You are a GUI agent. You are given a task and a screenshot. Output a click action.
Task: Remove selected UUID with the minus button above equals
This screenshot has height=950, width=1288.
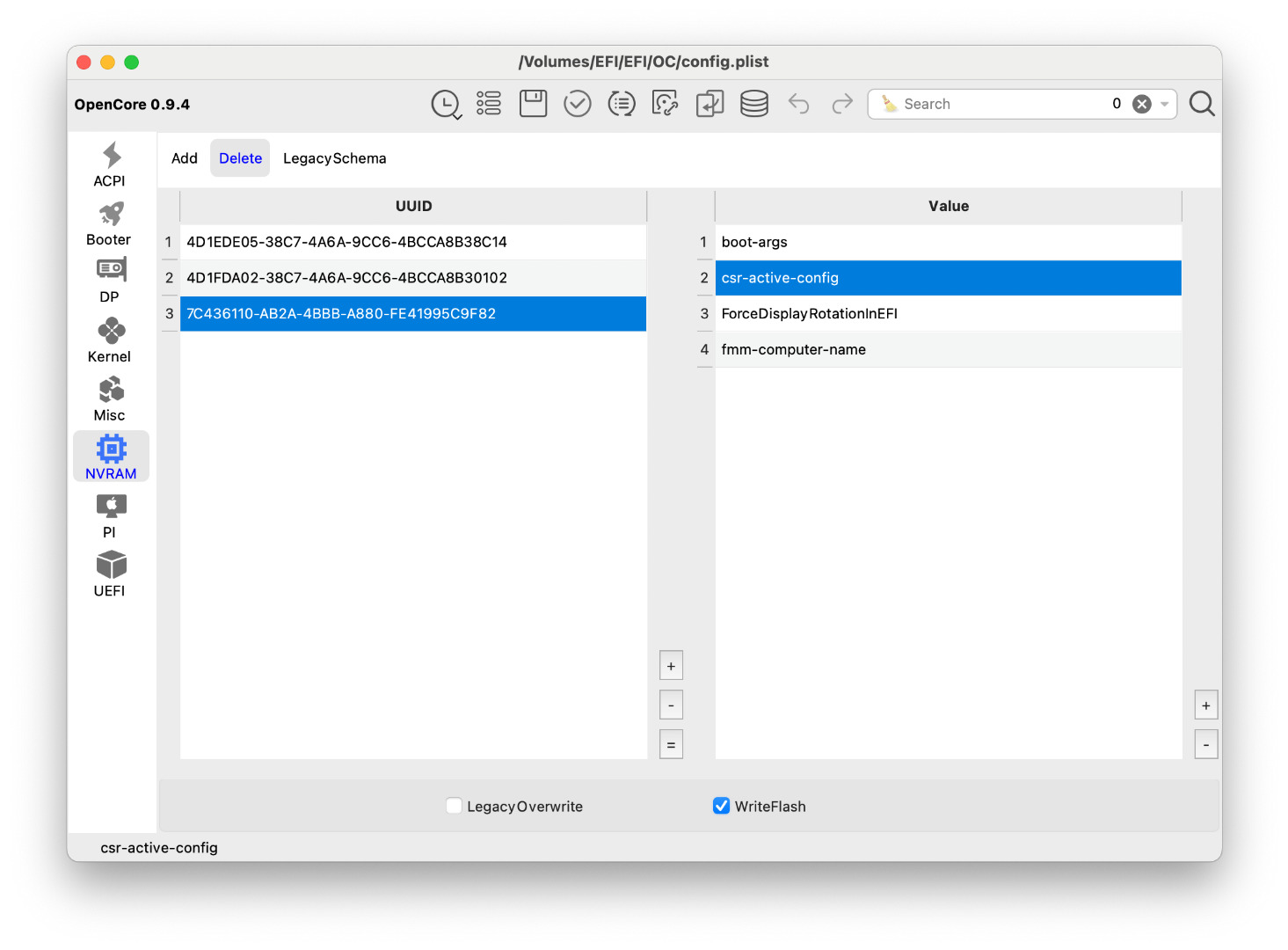coord(671,705)
